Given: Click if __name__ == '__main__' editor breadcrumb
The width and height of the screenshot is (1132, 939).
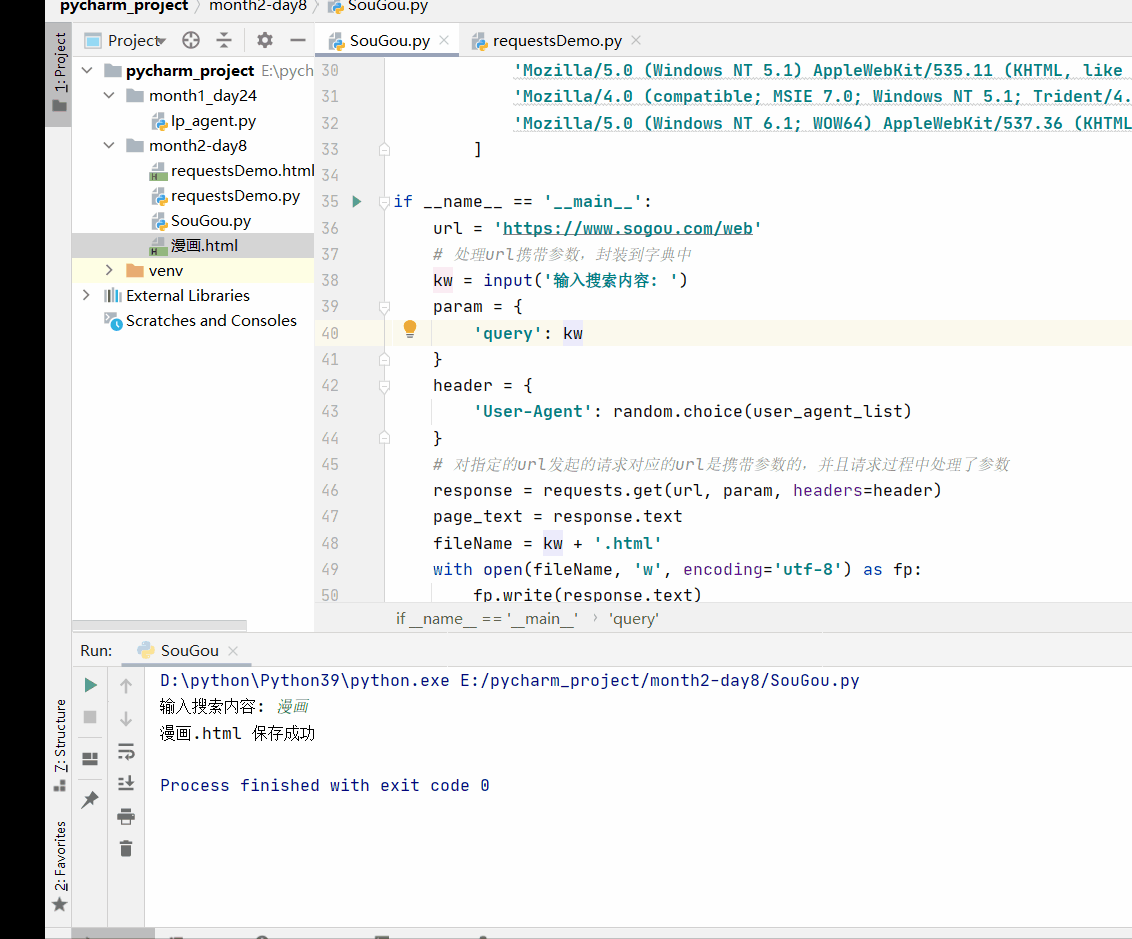Looking at the screenshot, I should (x=487, y=619).
